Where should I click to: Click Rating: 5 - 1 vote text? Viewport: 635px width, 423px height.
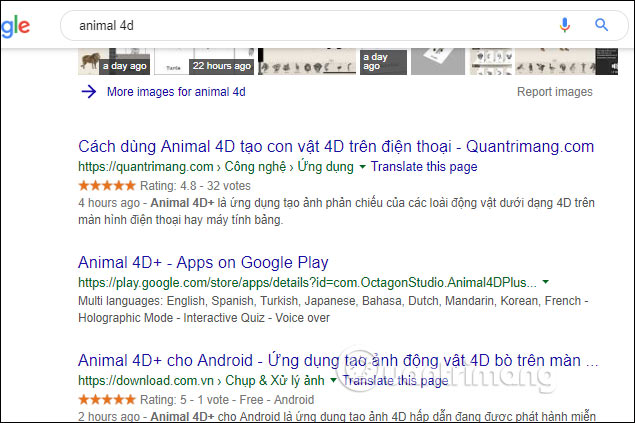pyautogui.click(x=184, y=400)
